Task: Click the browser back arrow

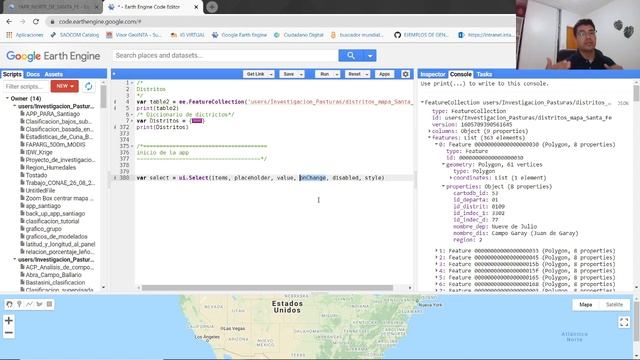Action: 9,22
